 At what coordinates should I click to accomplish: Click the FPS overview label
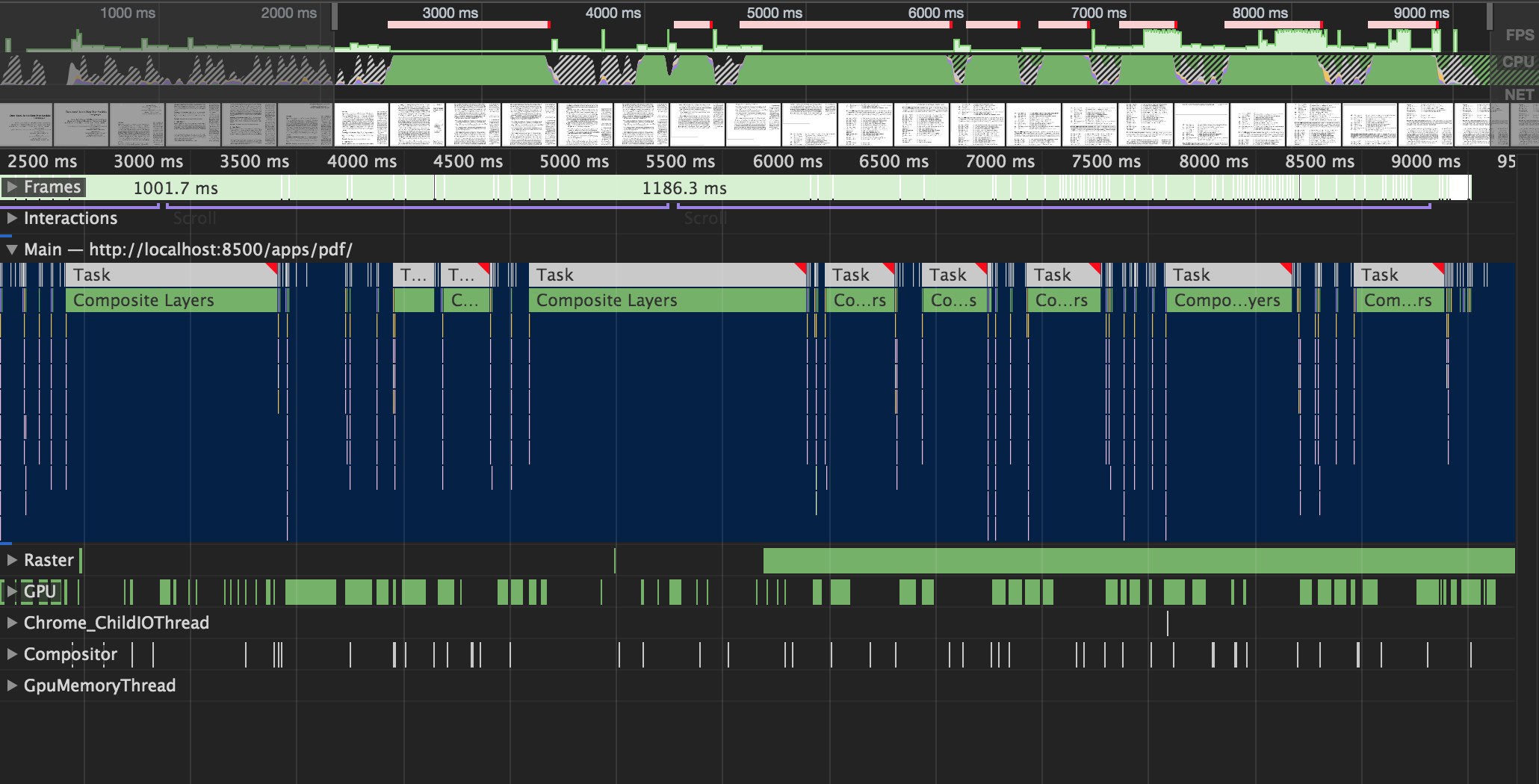pos(1520,35)
